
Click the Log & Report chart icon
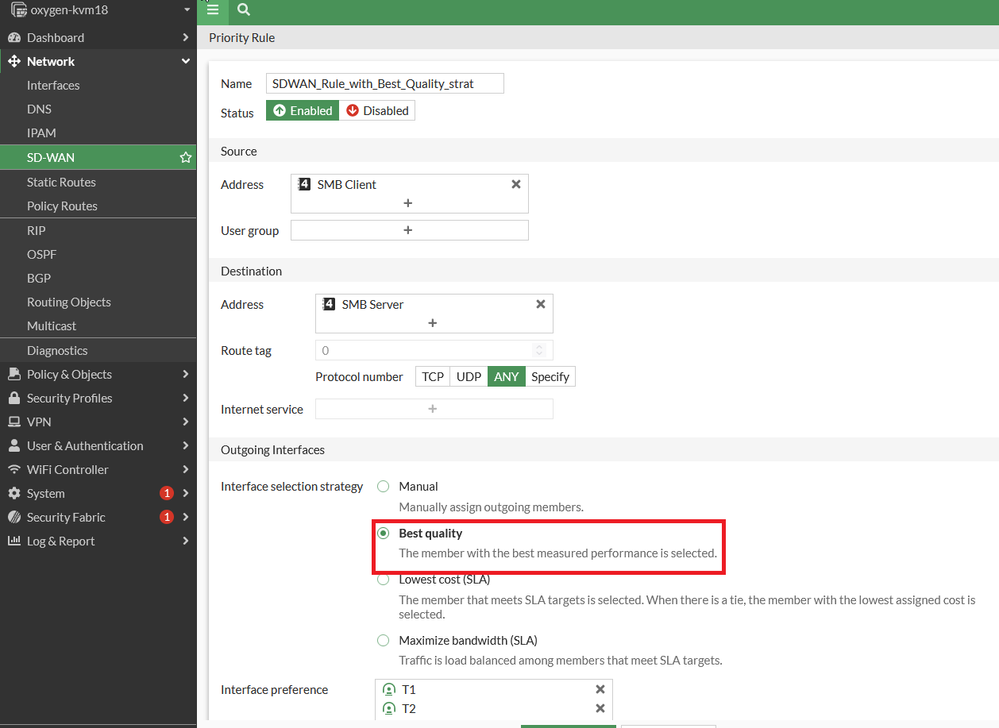[14, 541]
